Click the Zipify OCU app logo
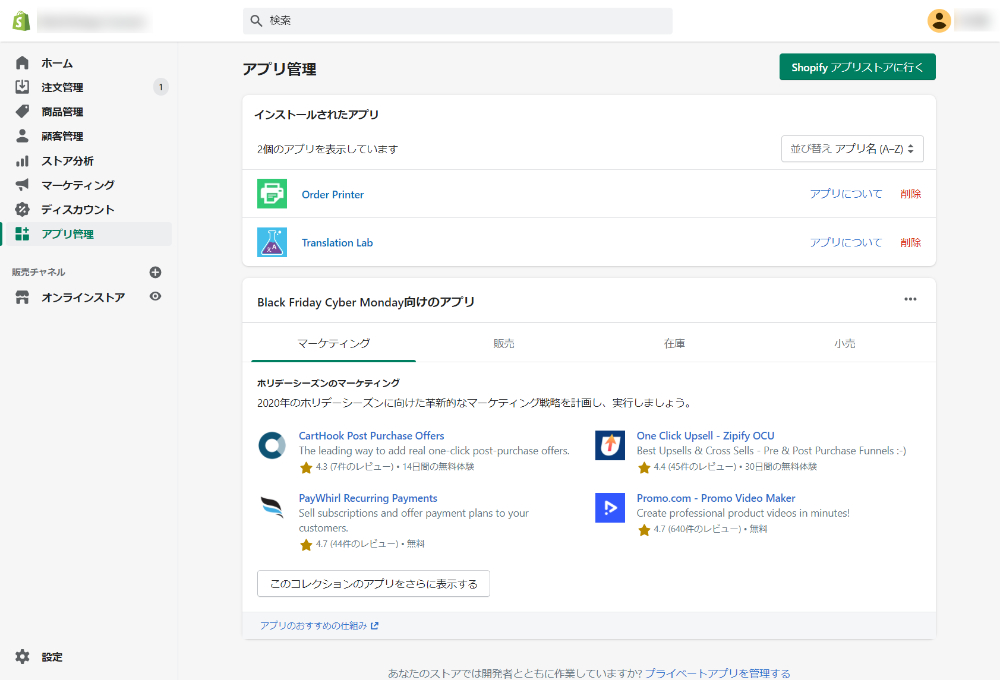The width and height of the screenshot is (1000, 680). pos(610,445)
